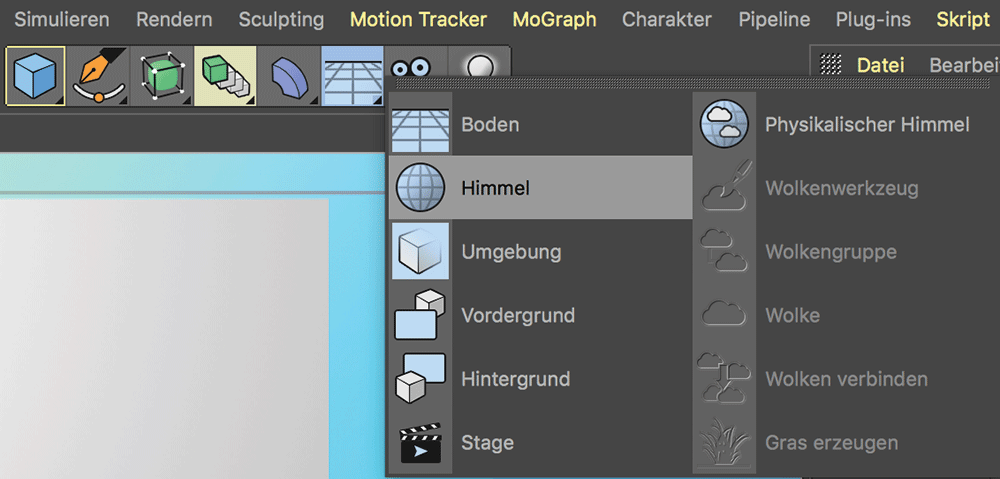Open the Motion Tracker menu
The image size is (1000, 479).
point(418,19)
